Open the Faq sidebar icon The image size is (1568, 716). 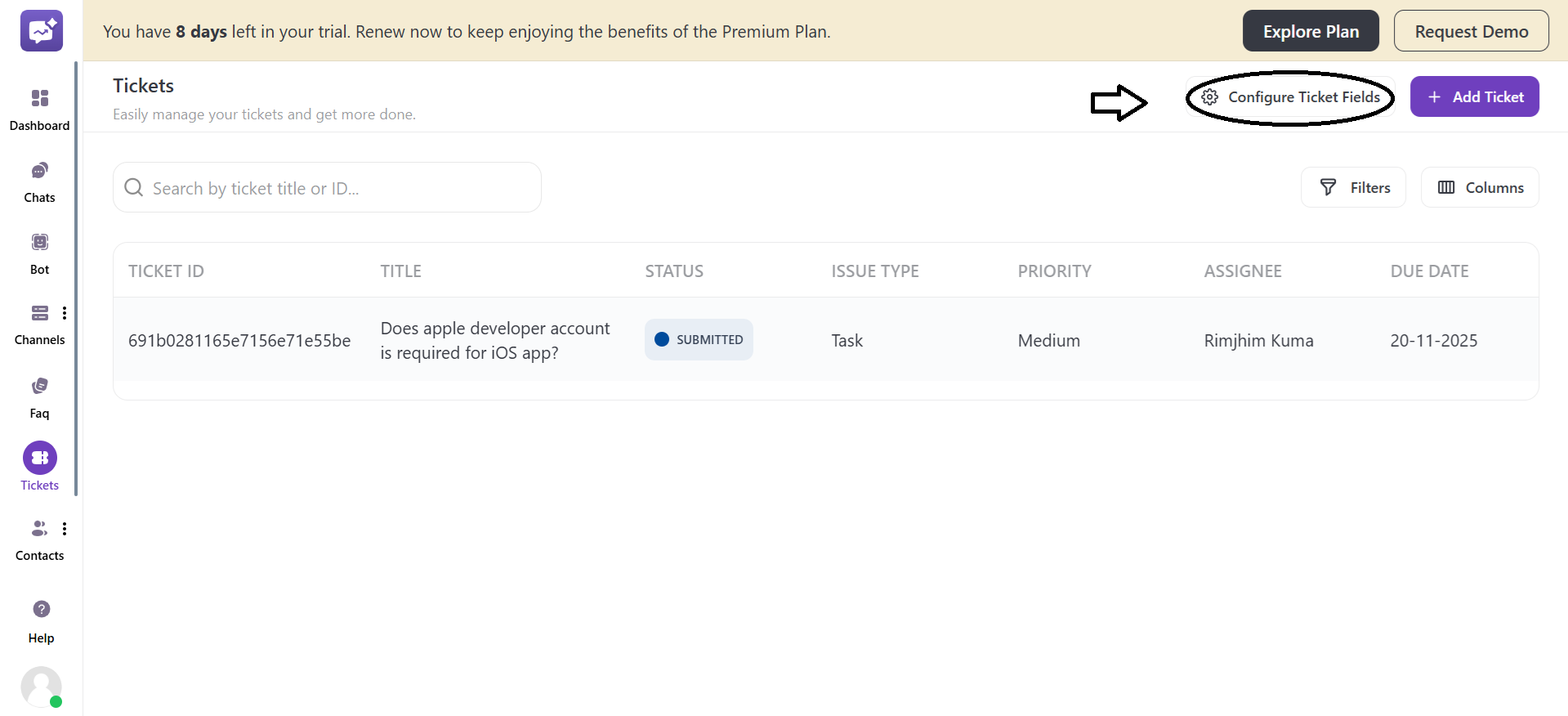point(40,386)
